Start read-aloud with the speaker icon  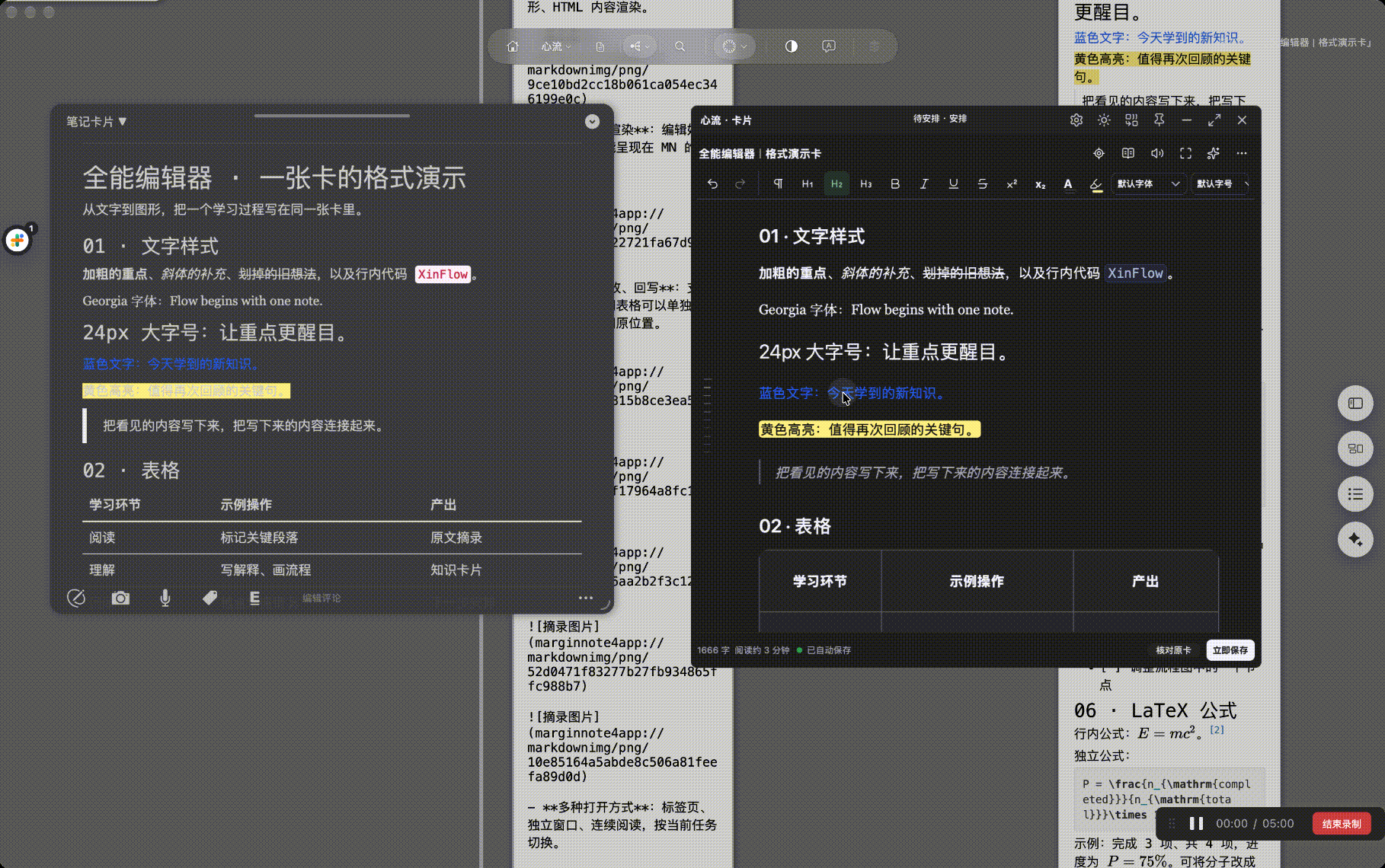(1157, 153)
